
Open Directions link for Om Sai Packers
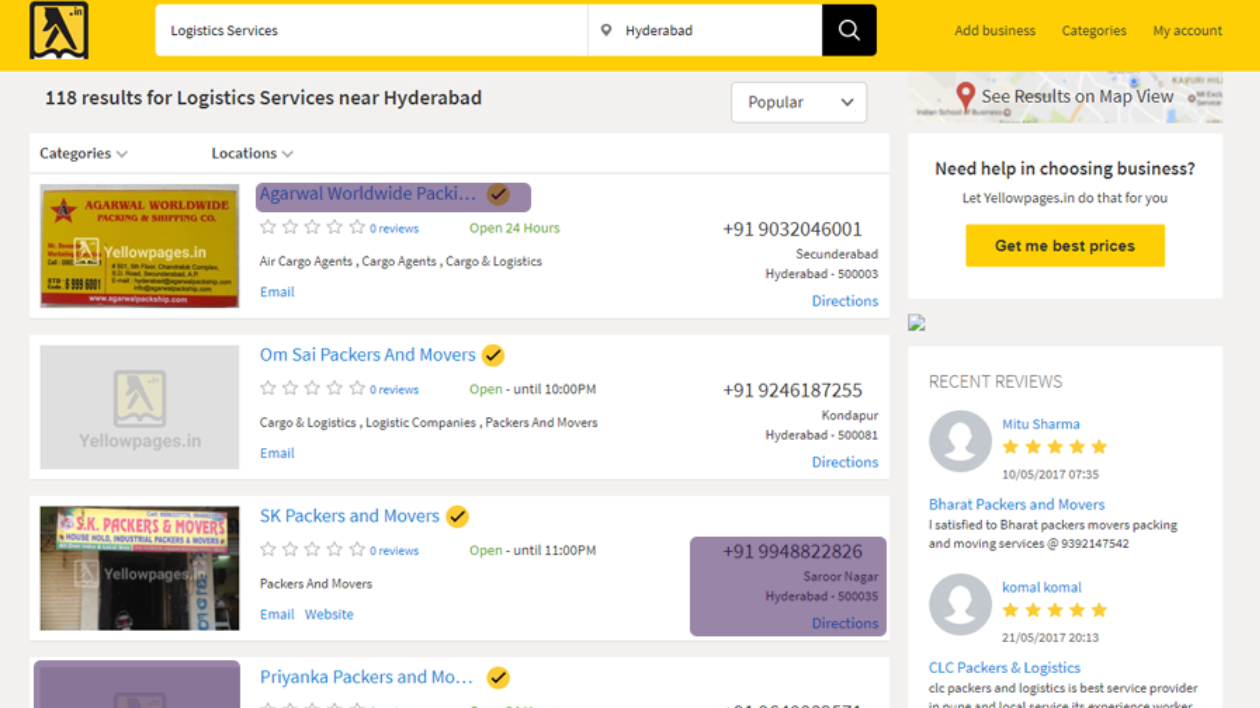coord(845,462)
